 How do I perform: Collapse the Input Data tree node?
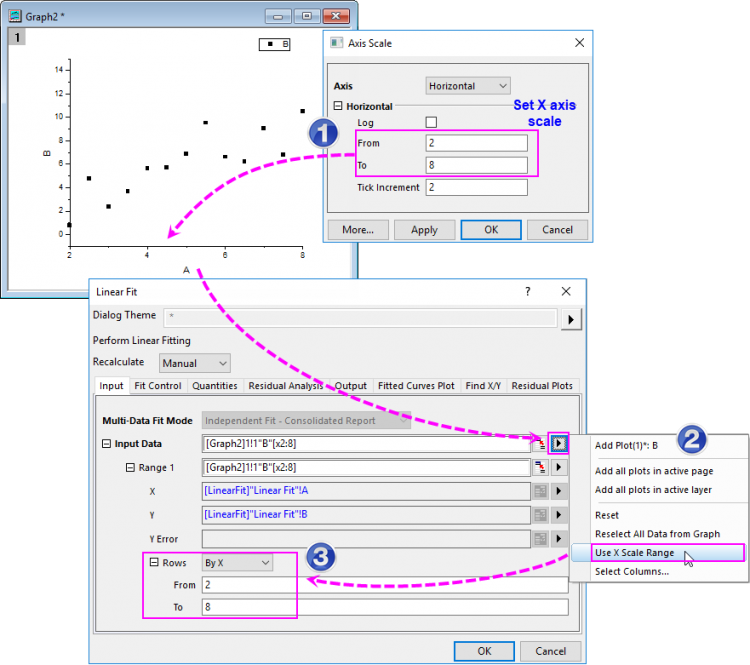(107, 444)
